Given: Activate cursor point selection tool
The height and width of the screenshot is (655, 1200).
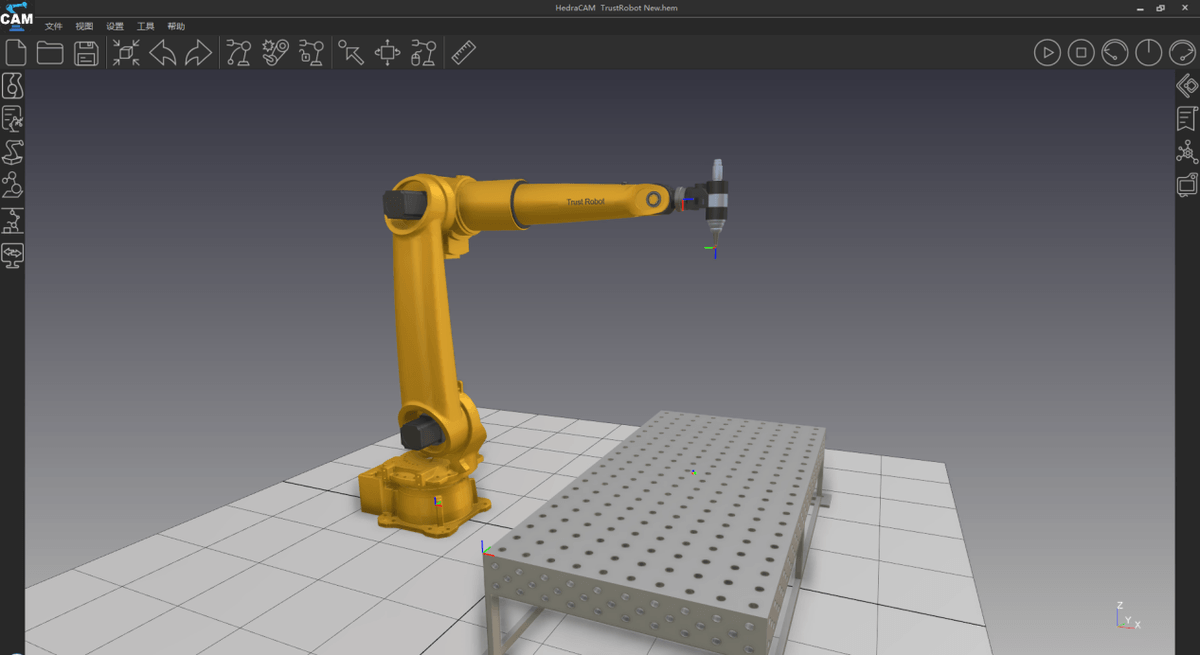Looking at the screenshot, I should click(351, 53).
